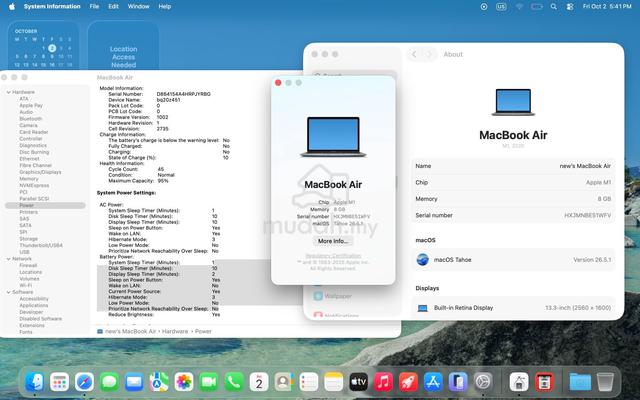Launch Apple TV from the Dock
Image resolution: width=640 pixels, height=400 pixels.
pyautogui.click(x=358, y=382)
